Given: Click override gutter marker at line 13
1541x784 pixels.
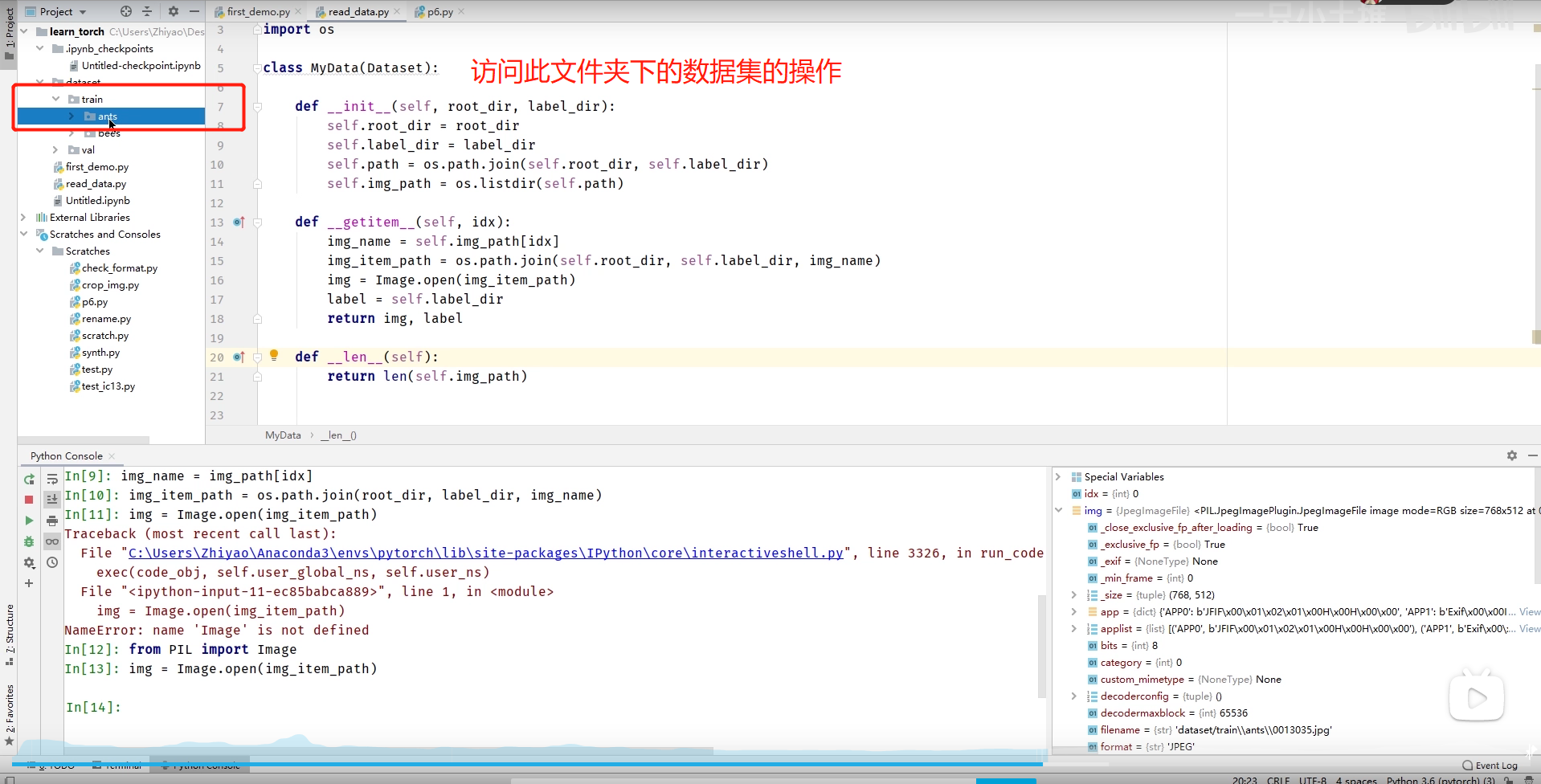Looking at the screenshot, I should 239,222.
